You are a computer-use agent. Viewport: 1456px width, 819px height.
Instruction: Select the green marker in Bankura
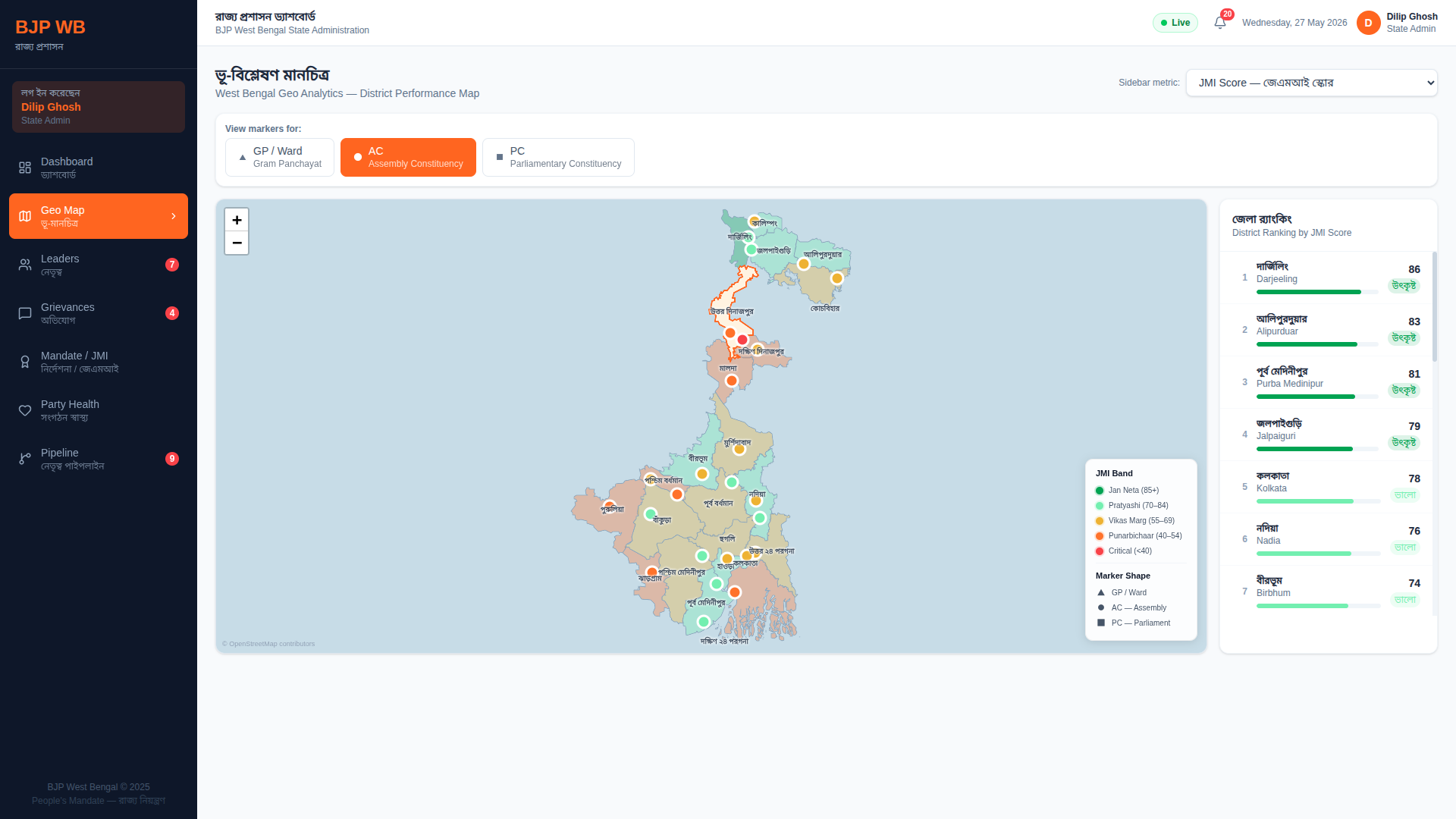pyautogui.click(x=650, y=514)
